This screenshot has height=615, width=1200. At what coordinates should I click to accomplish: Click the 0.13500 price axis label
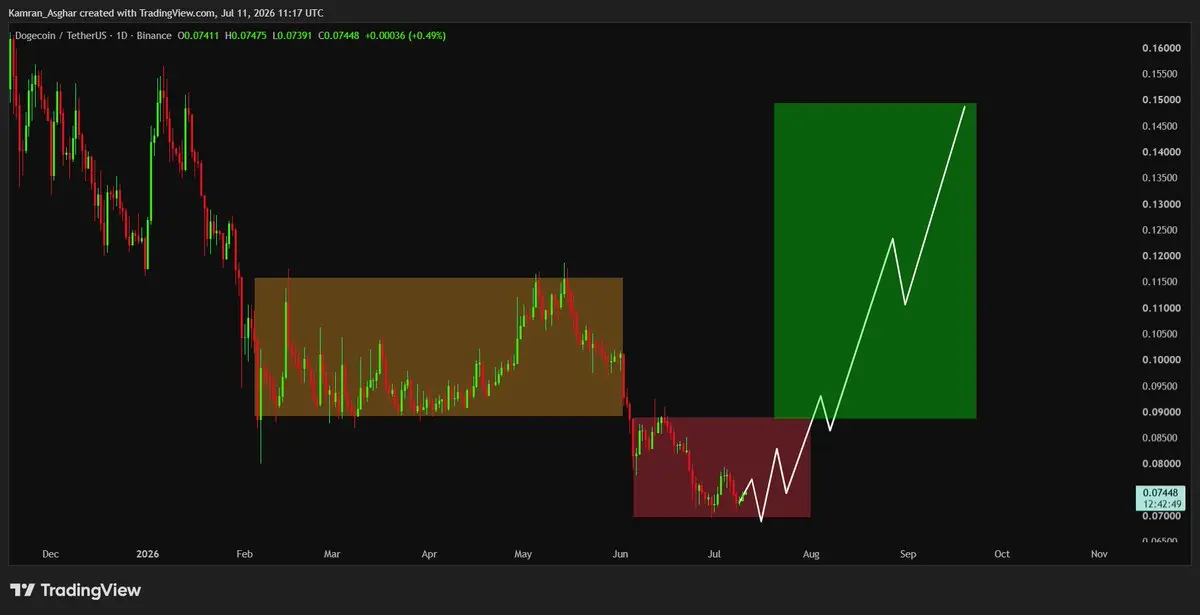click(x=1160, y=178)
